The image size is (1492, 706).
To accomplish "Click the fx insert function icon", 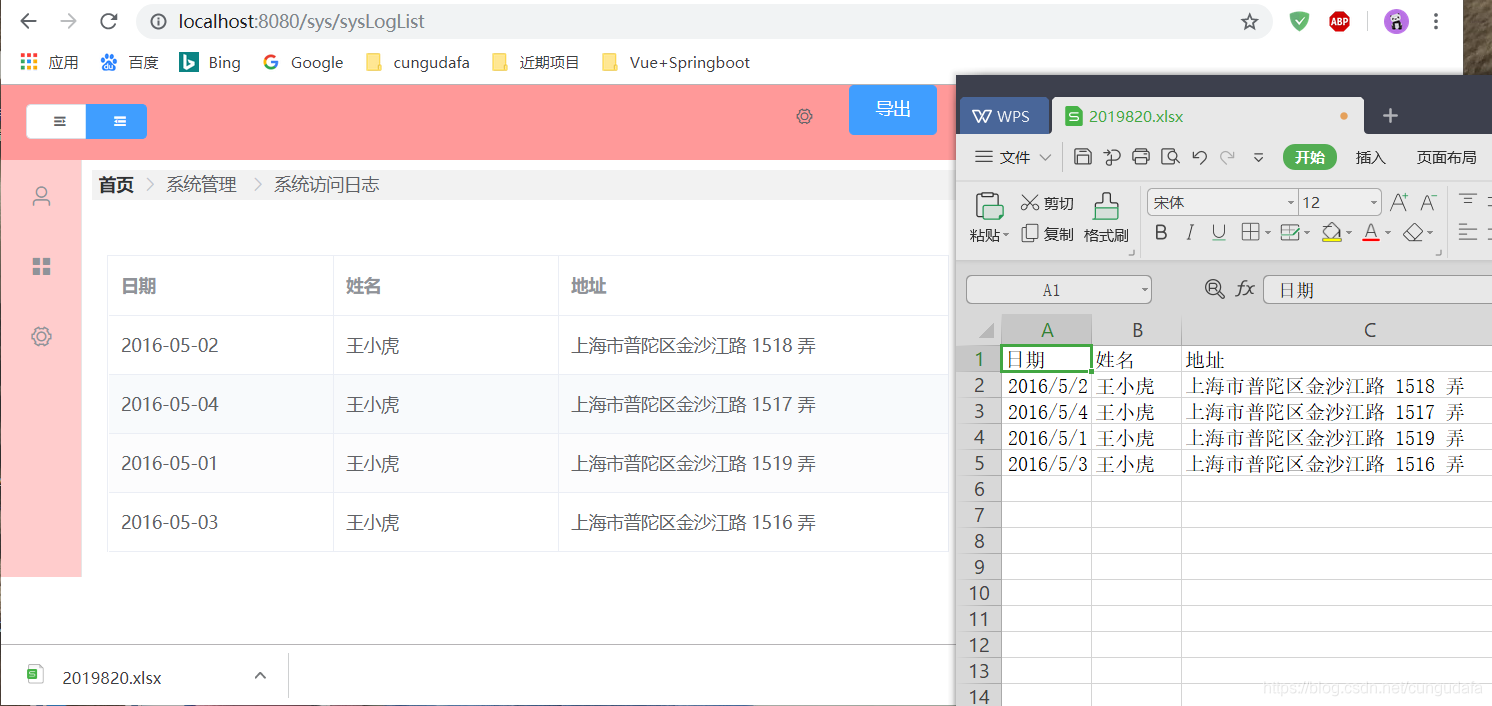I will click(x=1244, y=289).
